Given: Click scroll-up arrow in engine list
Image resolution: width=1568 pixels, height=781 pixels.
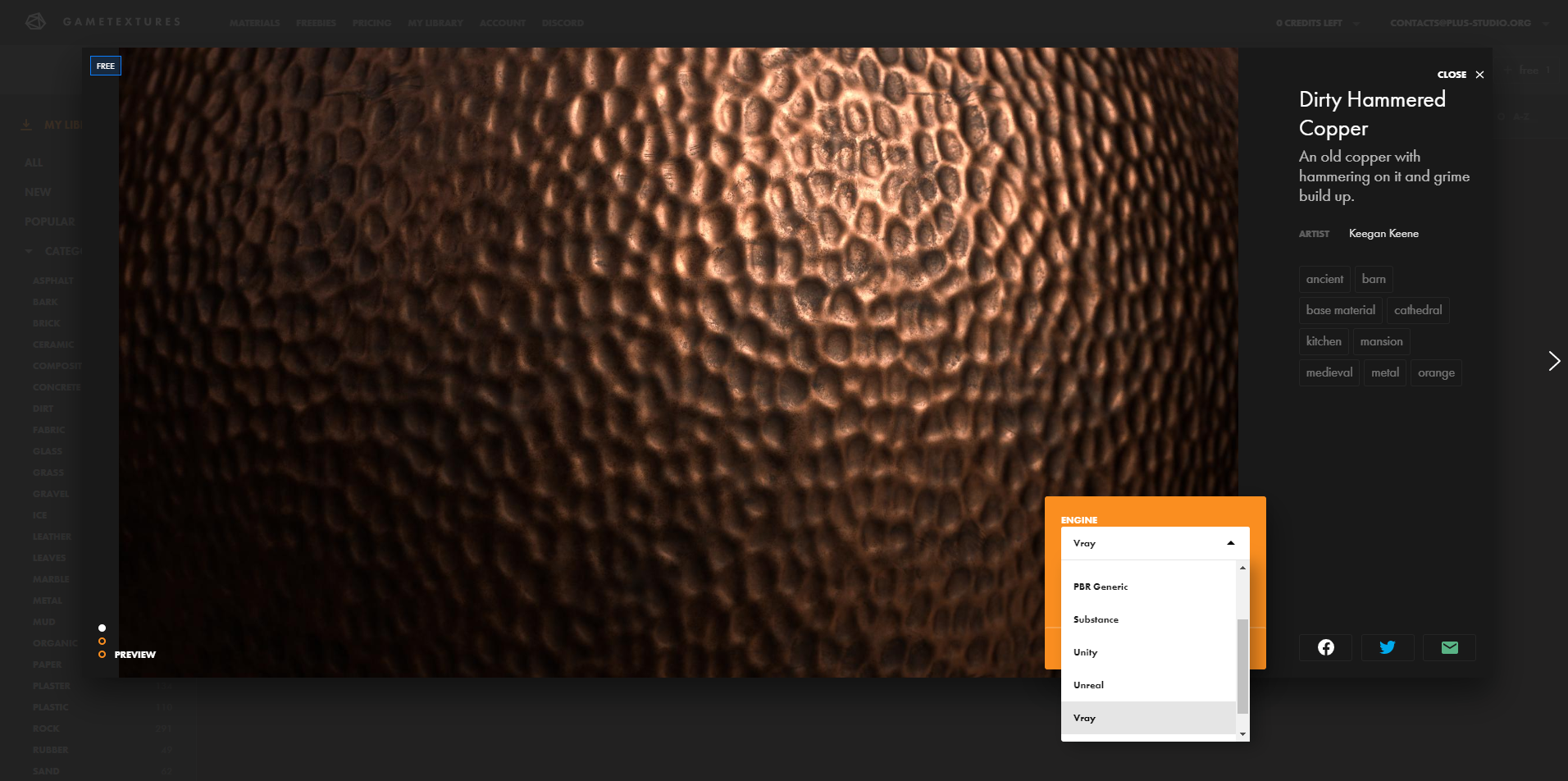Looking at the screenshot, I should pyautogui.click(x=1243, y=568).
